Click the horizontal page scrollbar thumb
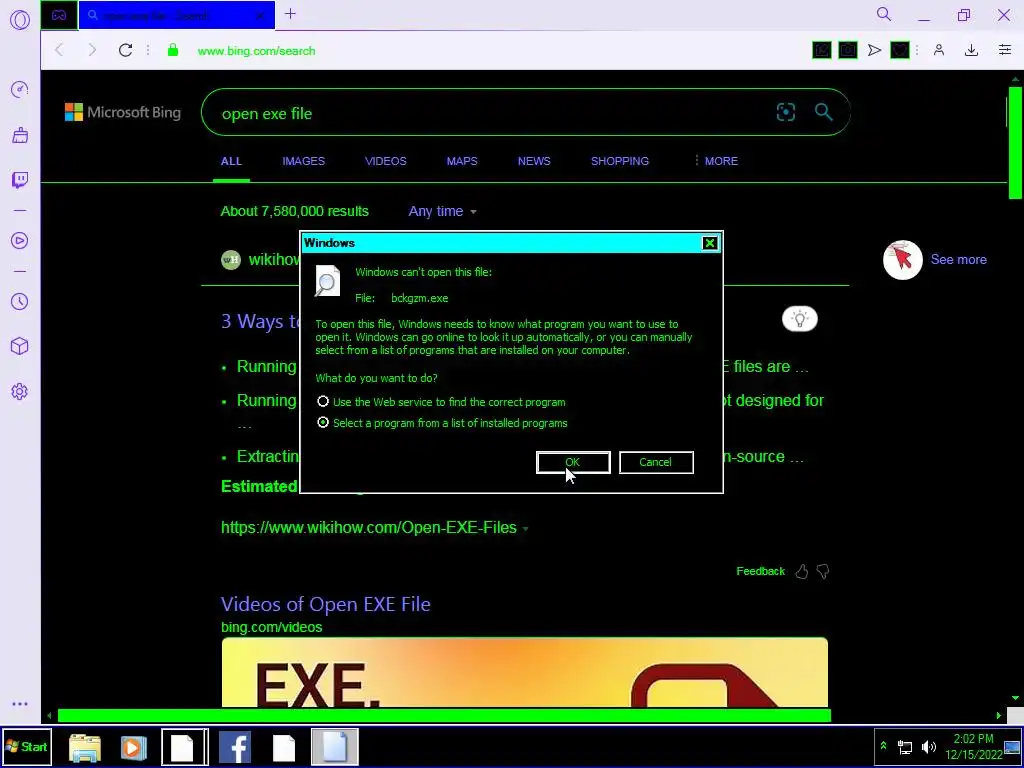 click(x=444, y=716)
